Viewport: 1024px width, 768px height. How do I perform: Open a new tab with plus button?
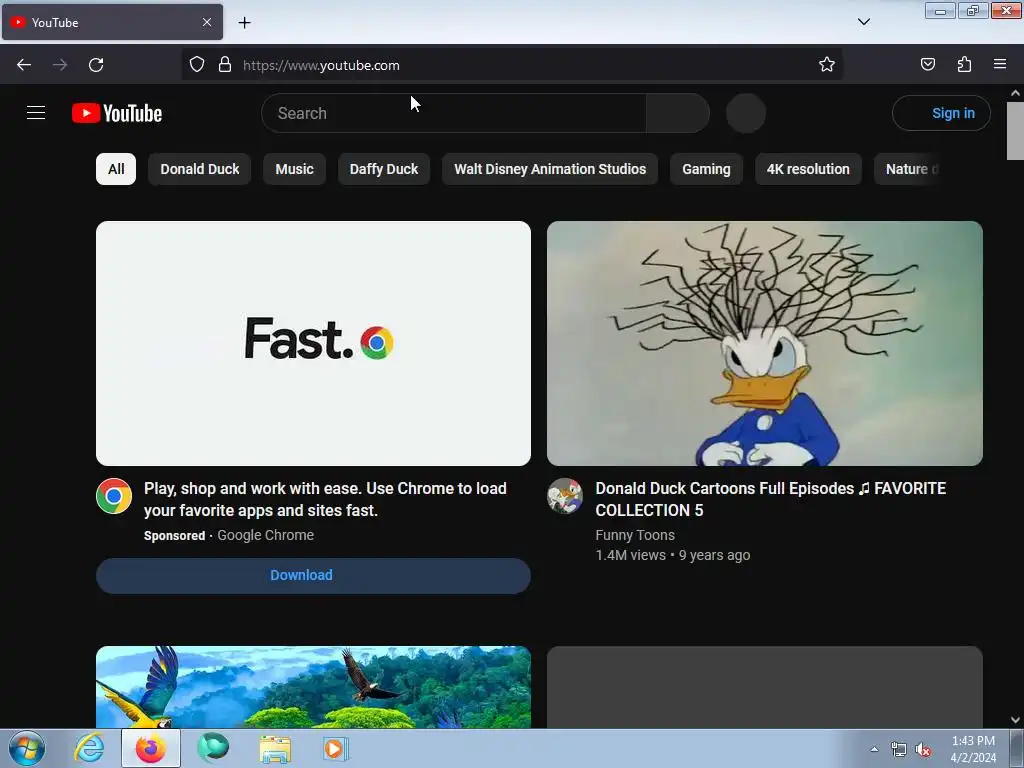point(244,23)
